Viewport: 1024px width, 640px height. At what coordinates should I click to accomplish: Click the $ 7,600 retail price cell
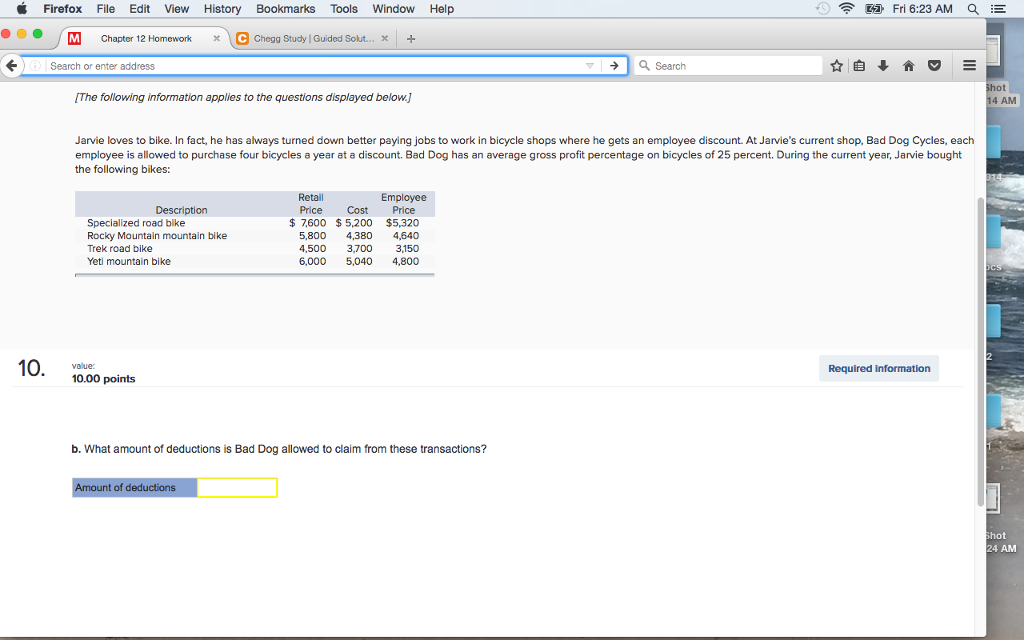[x=308, y=223]
